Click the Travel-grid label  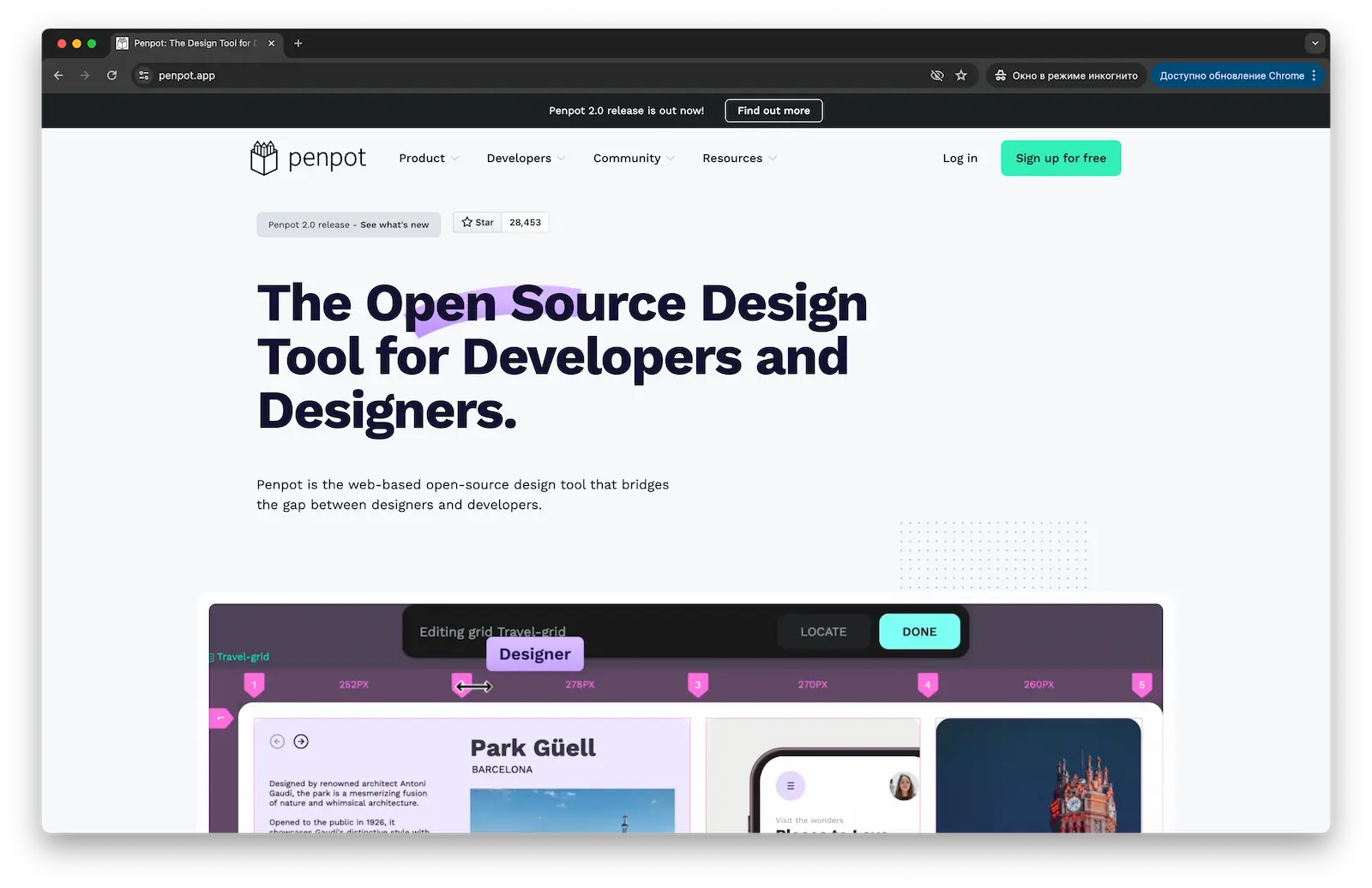pyautogui.click(x=242, y=657)
